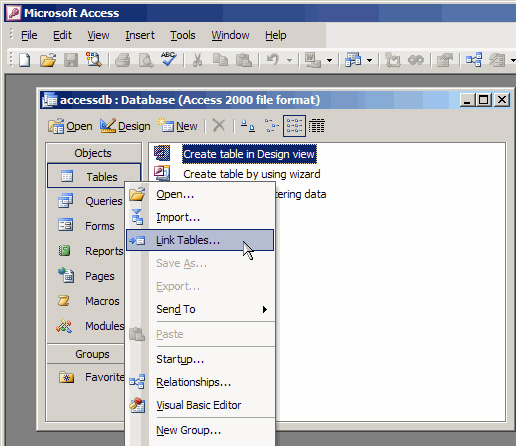The width and height of the screenshot is (516, 446).
Task: Open Relationships from the main toolbar icon
Action: (x=474, y=60)
